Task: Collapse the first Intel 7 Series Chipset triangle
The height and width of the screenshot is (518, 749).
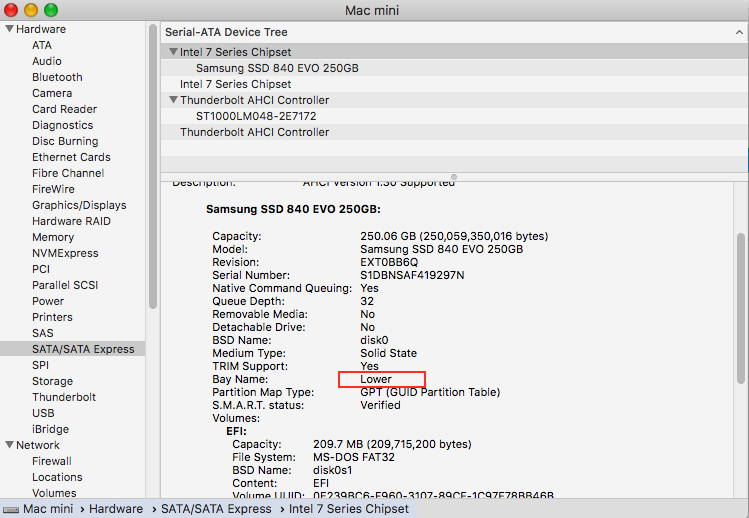Action: (173, 52)
